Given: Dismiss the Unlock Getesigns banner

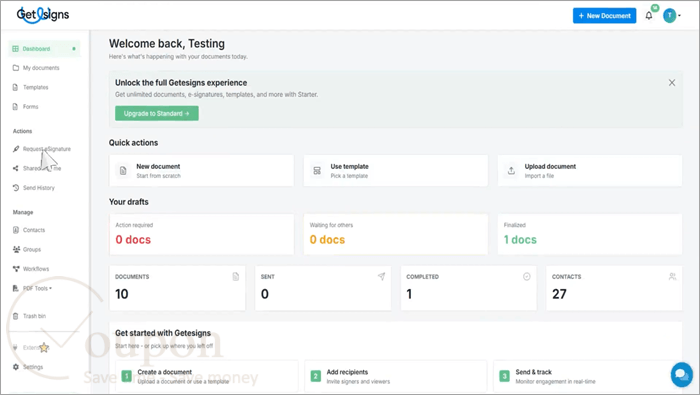Looking at the screenshot, I should (x=672, y=83).
